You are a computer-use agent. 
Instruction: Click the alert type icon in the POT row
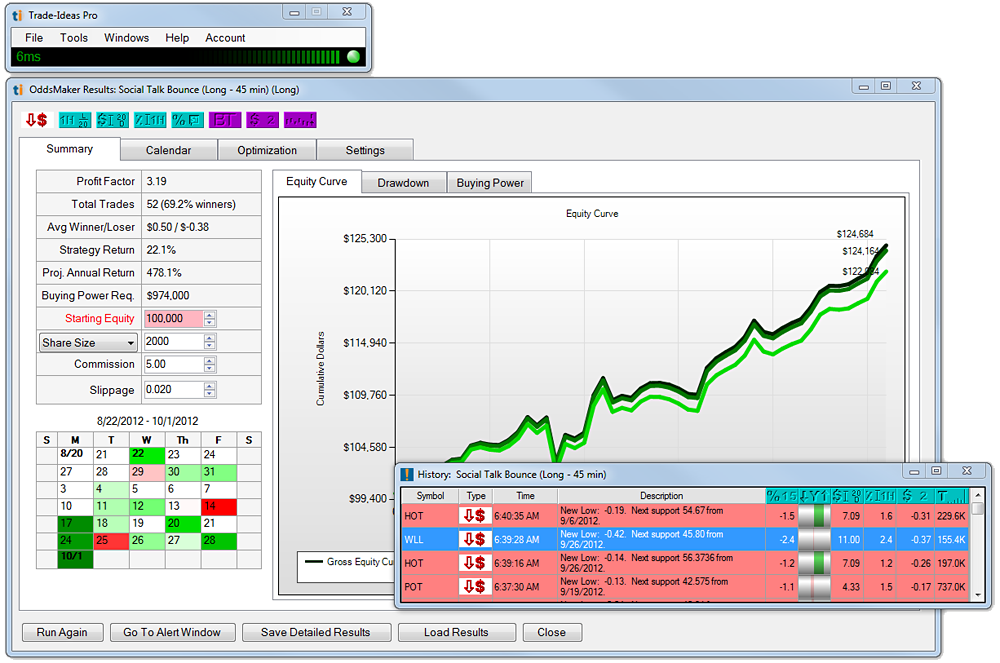click(474, 586)
